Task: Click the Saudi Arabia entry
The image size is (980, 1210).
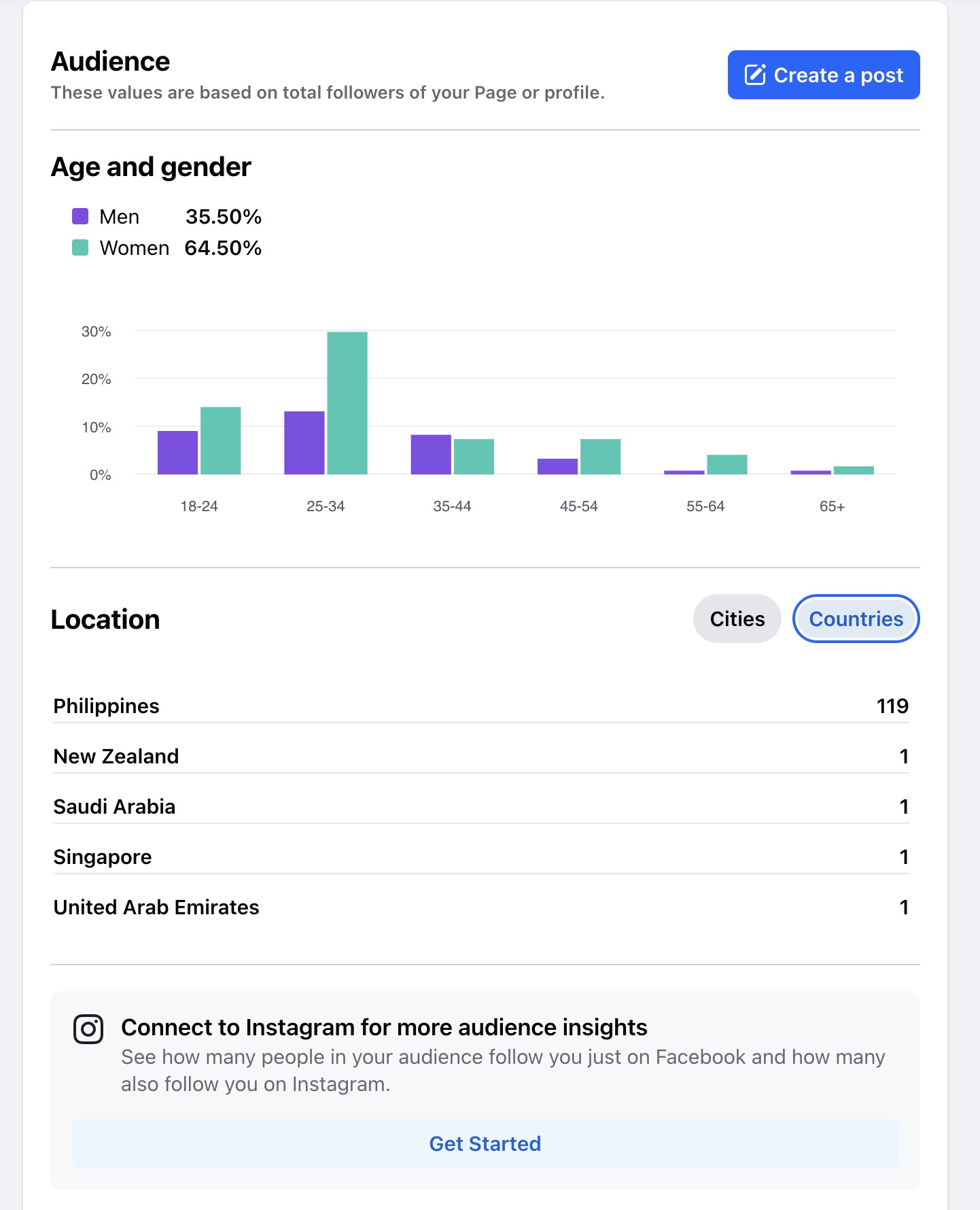Action: click(480, 806)
